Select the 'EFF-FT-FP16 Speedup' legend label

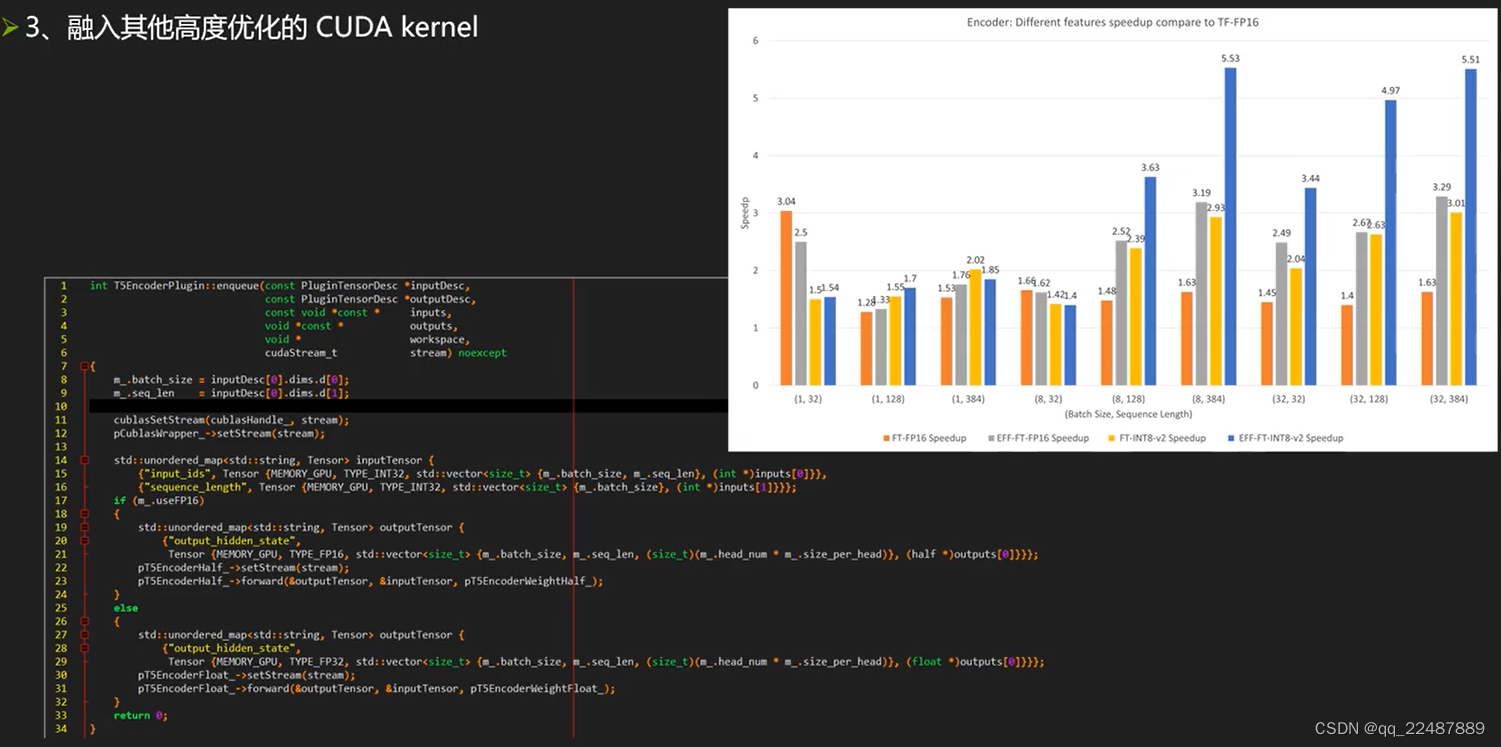(x=1042, y=438)
